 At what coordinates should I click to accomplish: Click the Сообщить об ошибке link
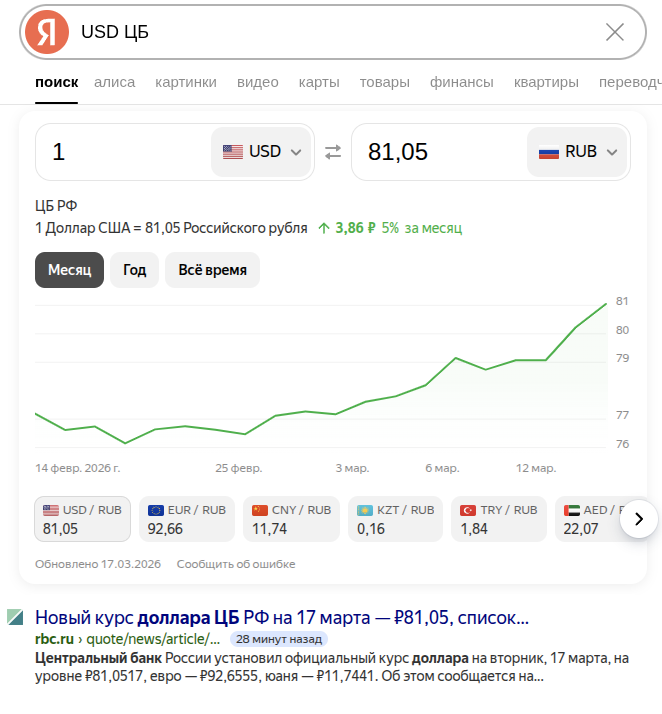[236, 564]
